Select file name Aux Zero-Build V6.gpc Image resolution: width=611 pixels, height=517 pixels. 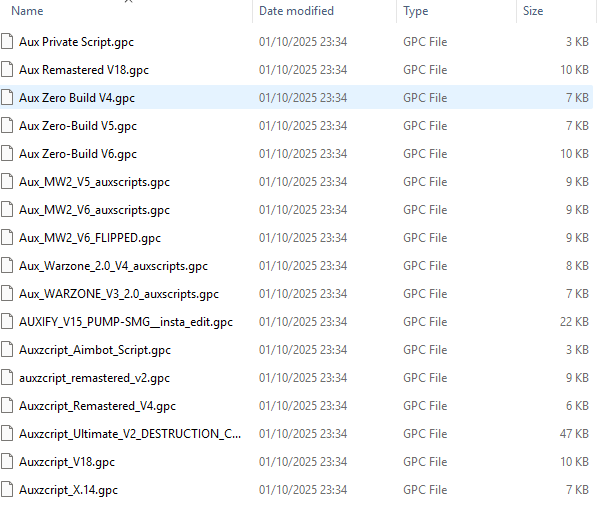[78, 154]
